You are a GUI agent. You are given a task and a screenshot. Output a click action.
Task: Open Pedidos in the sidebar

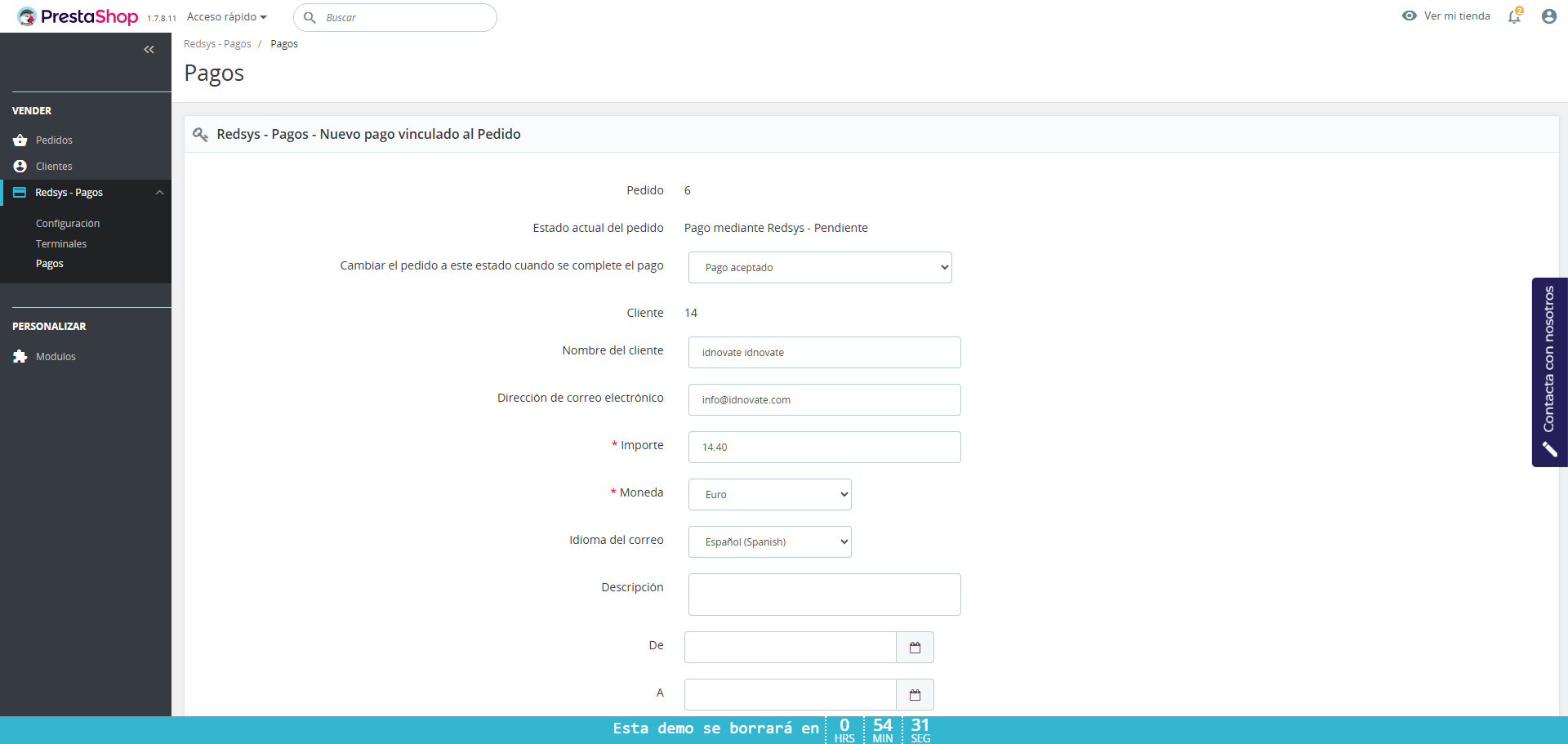[54, 140]
